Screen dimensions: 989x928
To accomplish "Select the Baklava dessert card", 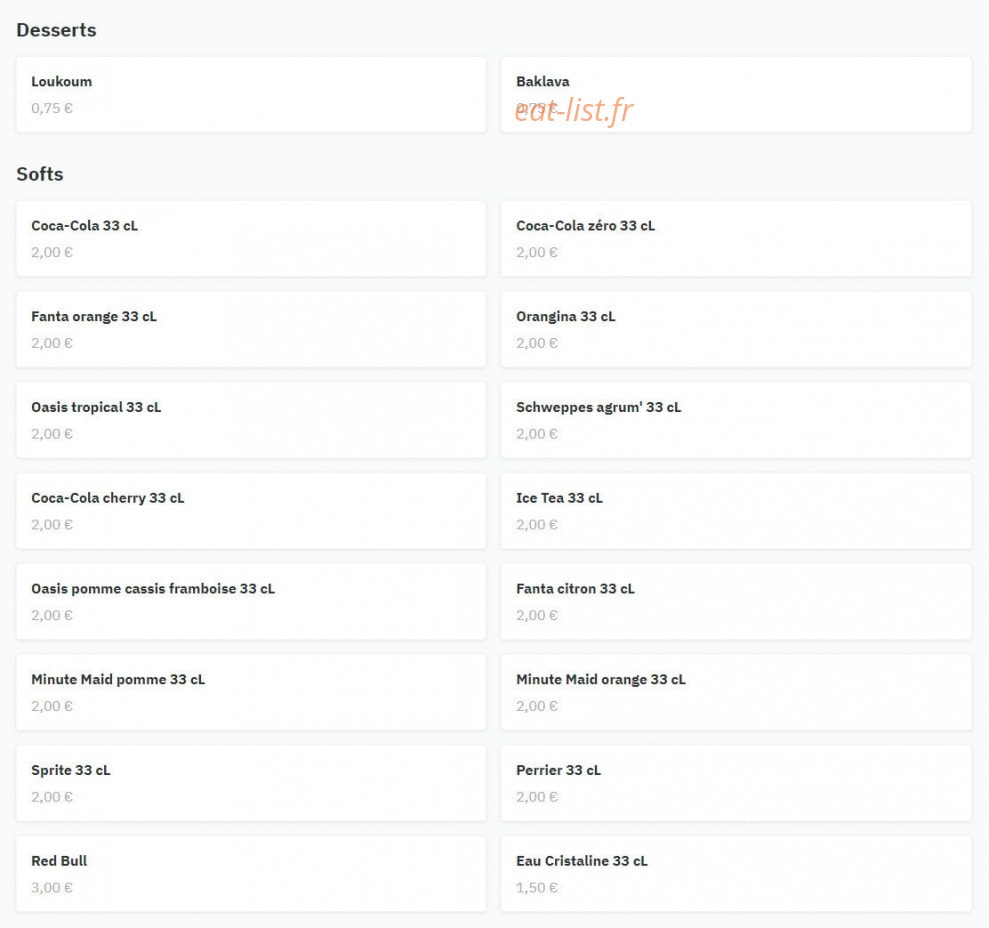I will [x=736, y=95].
